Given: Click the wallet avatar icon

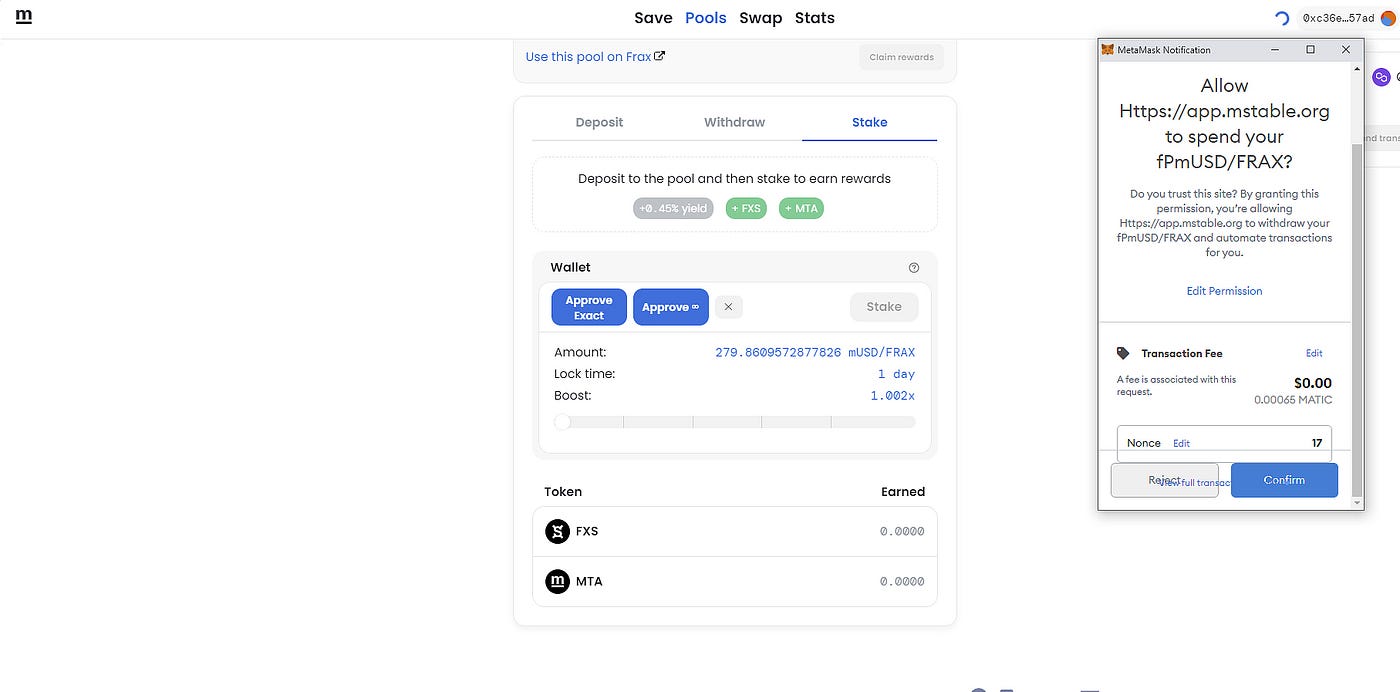Looking at the screenshot, I should point(1388,18).
